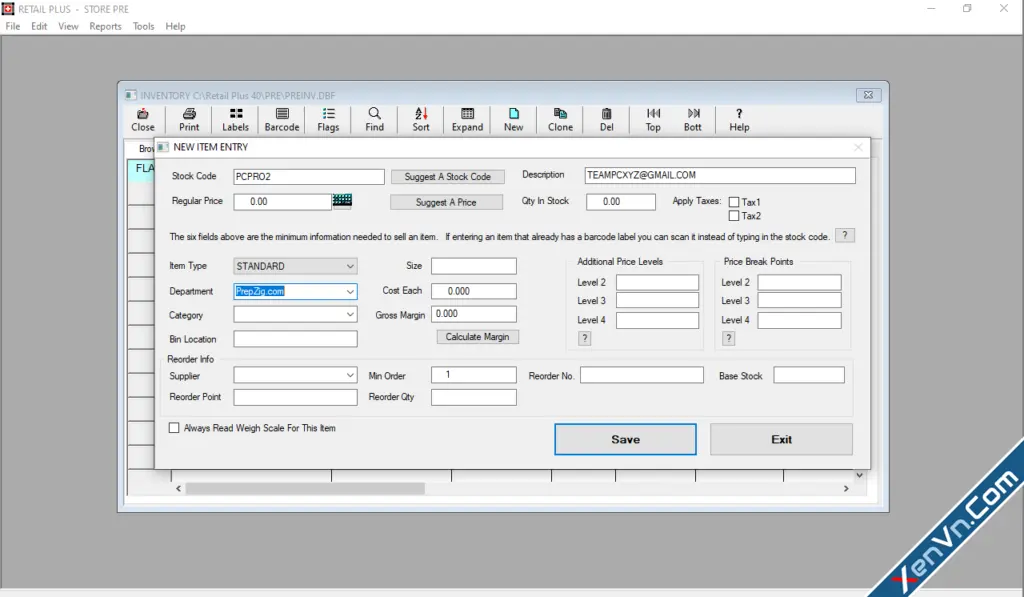The height and width of the screenshot is (597, 1024).
Task: Open the calculator icon beside Regular Price
Action: tap(342, 201)
